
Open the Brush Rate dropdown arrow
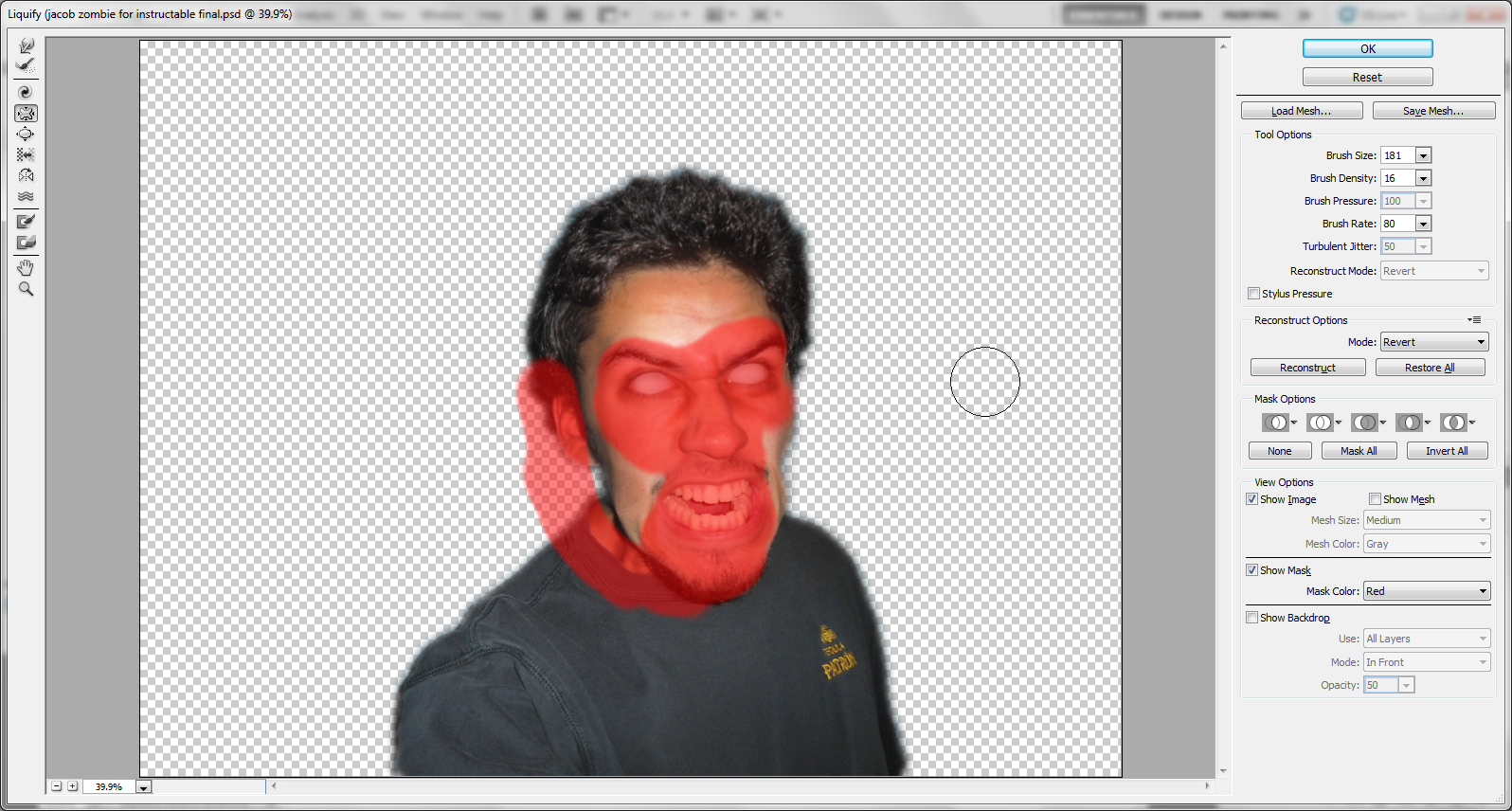[1423, 224]
